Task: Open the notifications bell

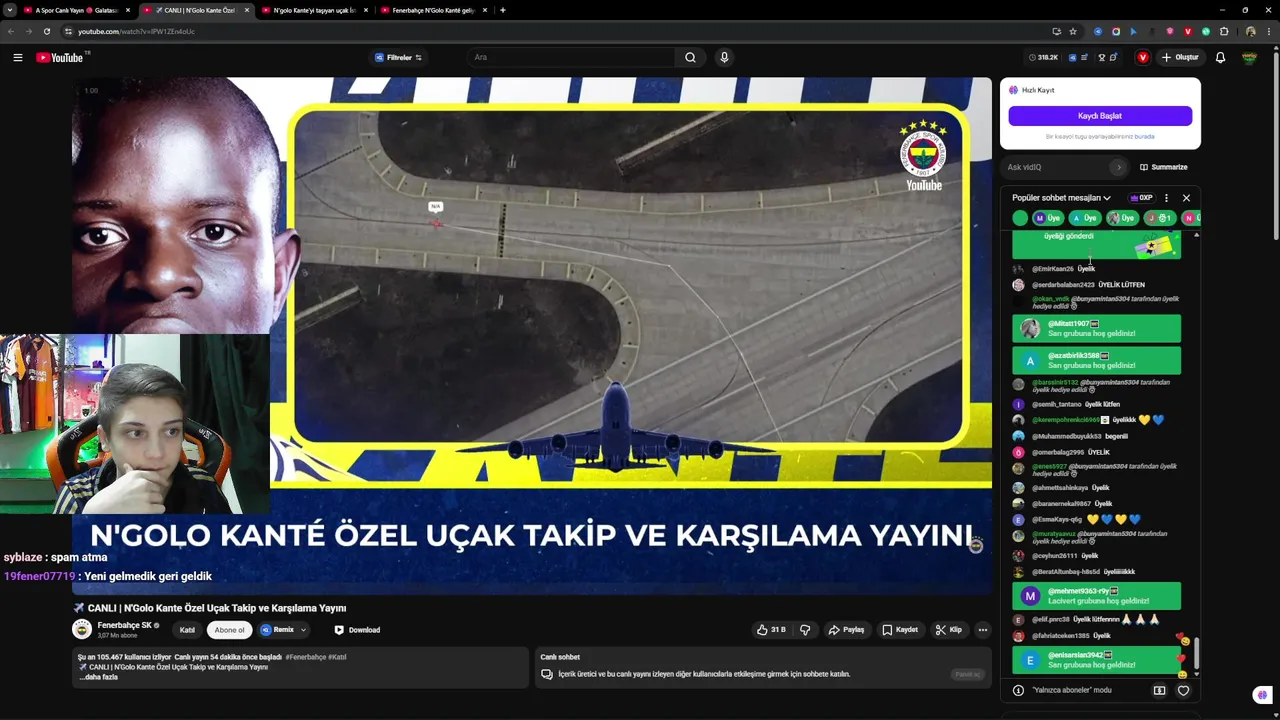Action: (x=1220, y=57)
